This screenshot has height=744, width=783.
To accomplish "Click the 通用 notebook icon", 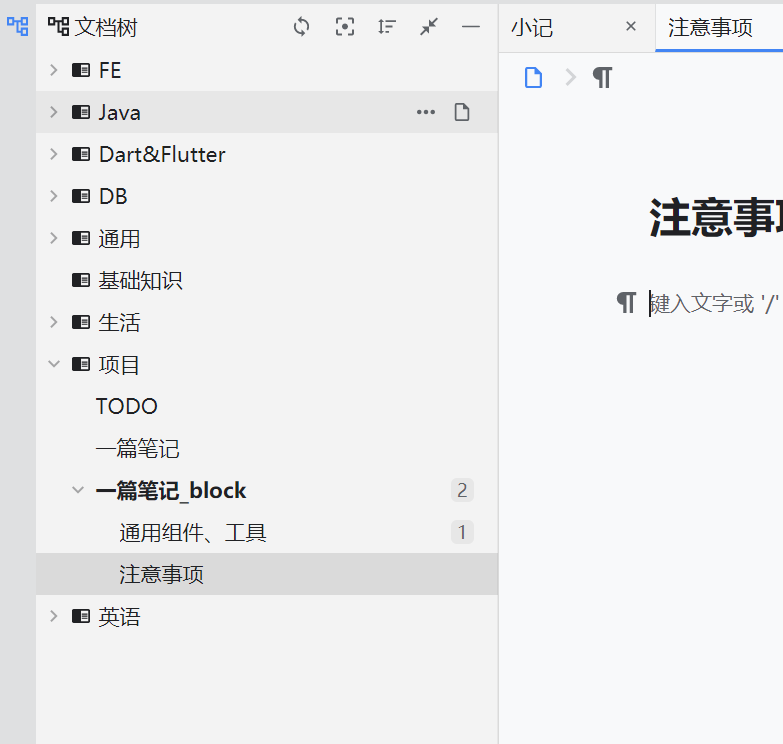I will [81, 238].
